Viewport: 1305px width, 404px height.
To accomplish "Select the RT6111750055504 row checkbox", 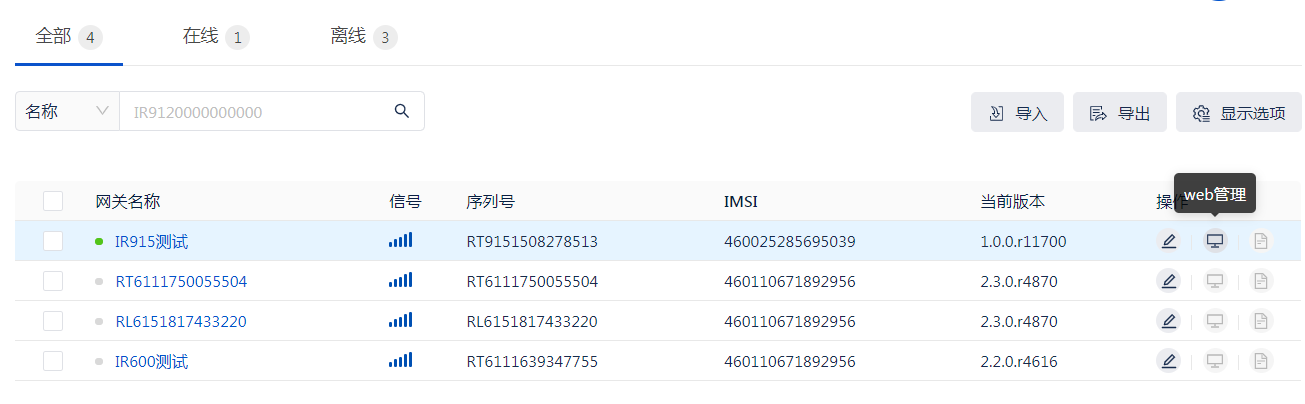I will coord(53,281).
